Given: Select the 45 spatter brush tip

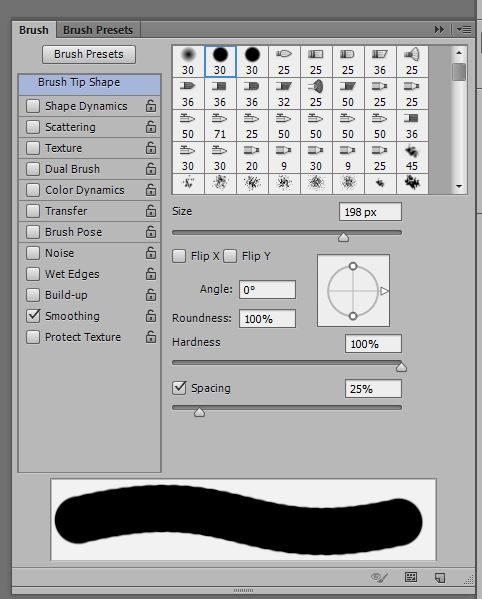Looking at the screenshot, I should 412,157.
